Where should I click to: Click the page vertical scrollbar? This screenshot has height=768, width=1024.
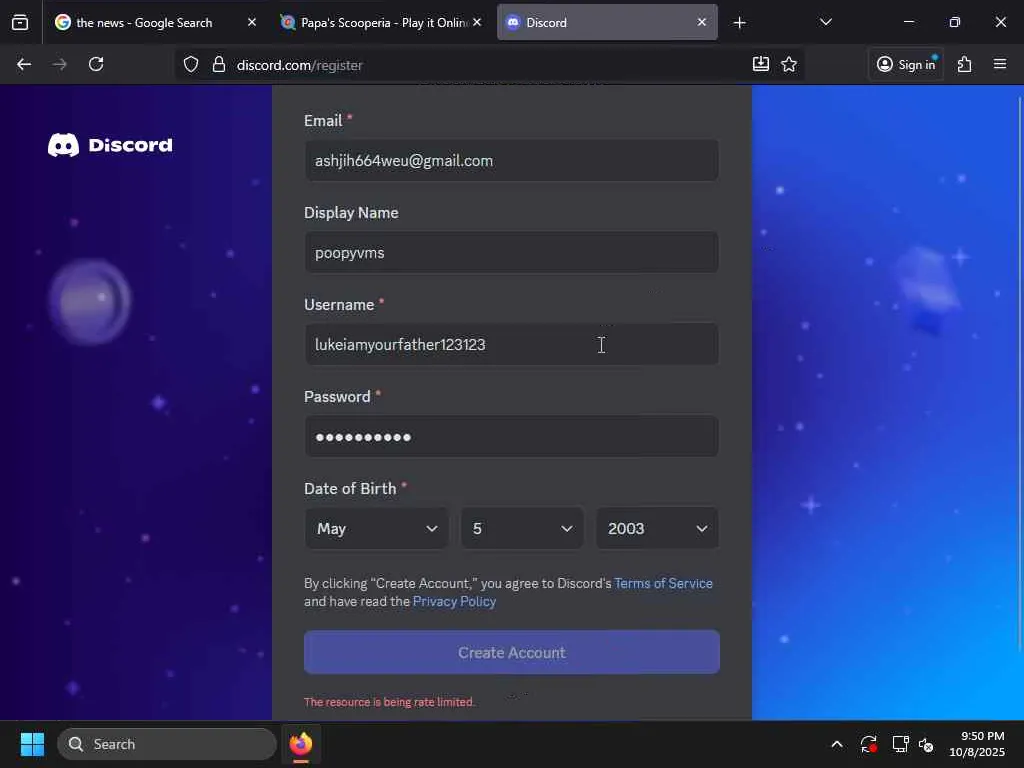(x=1019, y=372)
